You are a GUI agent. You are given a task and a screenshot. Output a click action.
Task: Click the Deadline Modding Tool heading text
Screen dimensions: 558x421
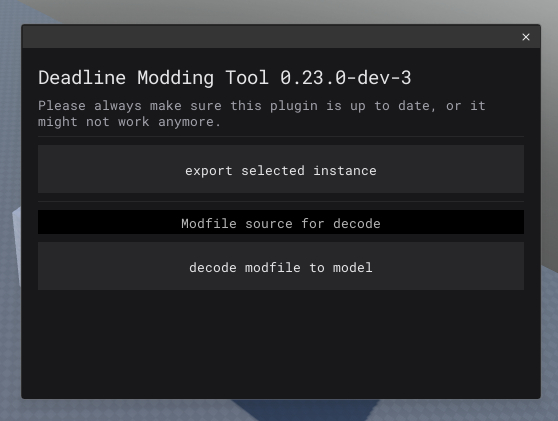(x=153, y=78)
